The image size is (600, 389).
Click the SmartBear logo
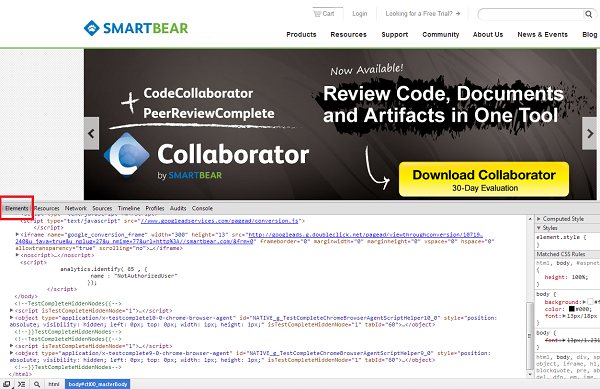click(x=136, y=28)
